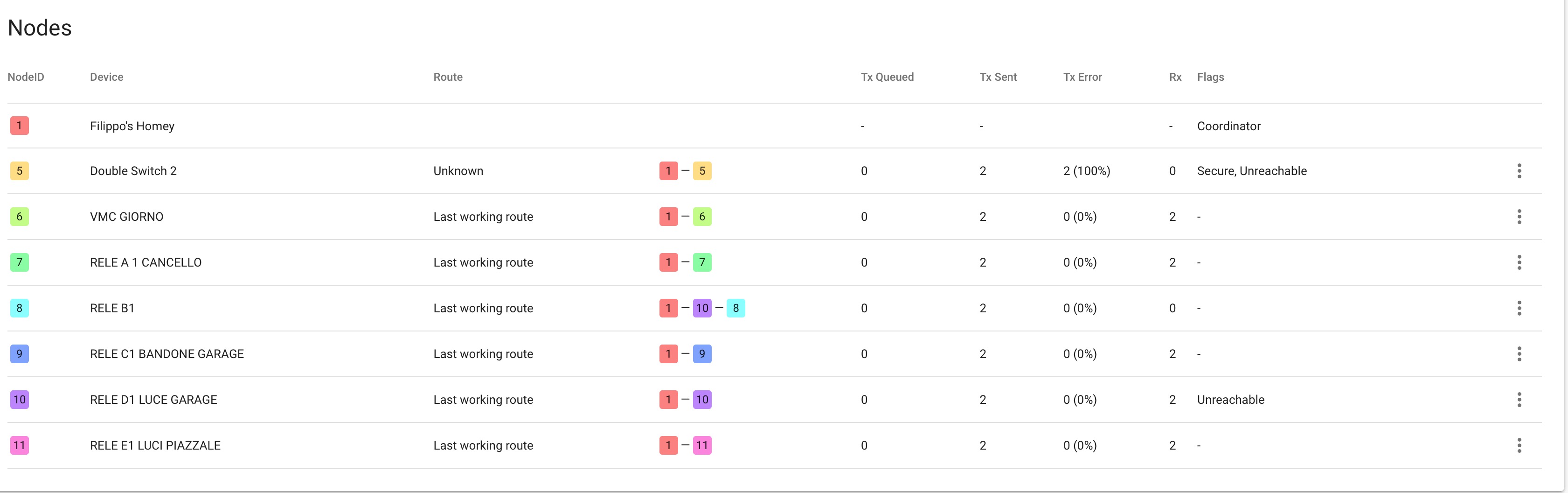Viewport: 1568px width, 493px height.
Task: Open the options menu for Double Switch 2
Action: pyautogui.click(x=1519, y=171)
